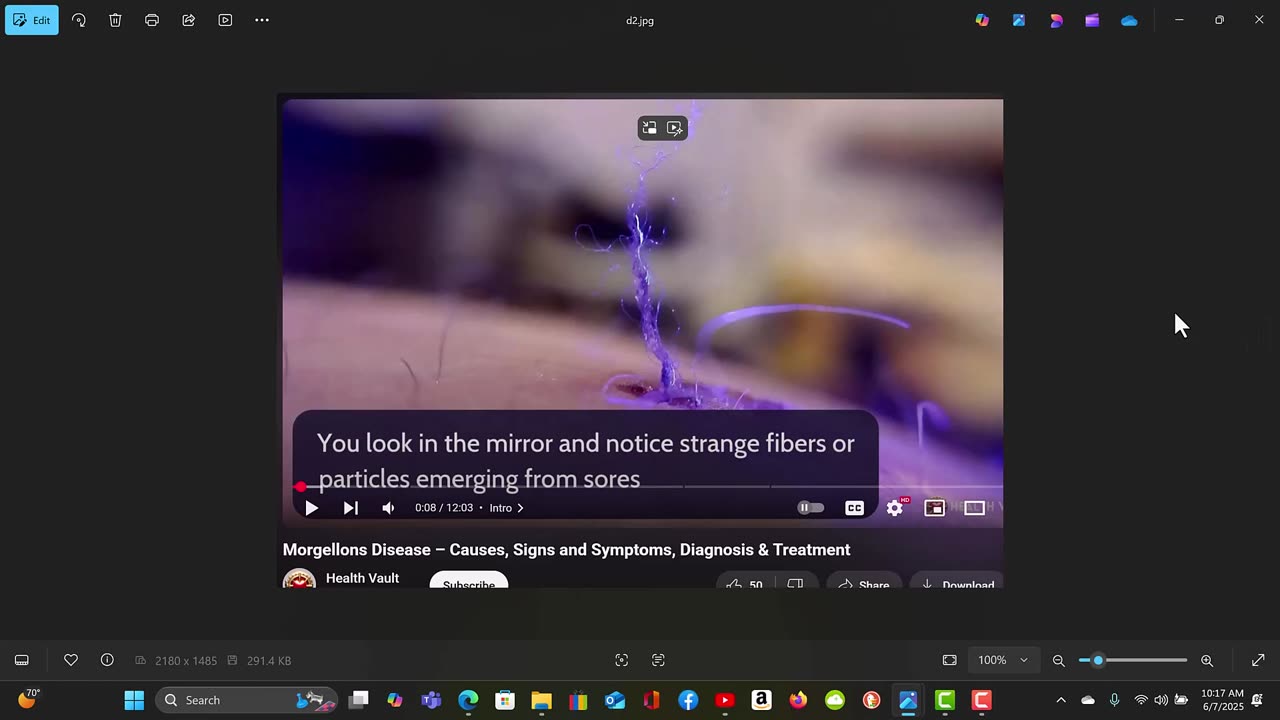The width and height of the screenshot is (1280, 720).
Task: Click the fit to window icon
Action: coord(950,660)
